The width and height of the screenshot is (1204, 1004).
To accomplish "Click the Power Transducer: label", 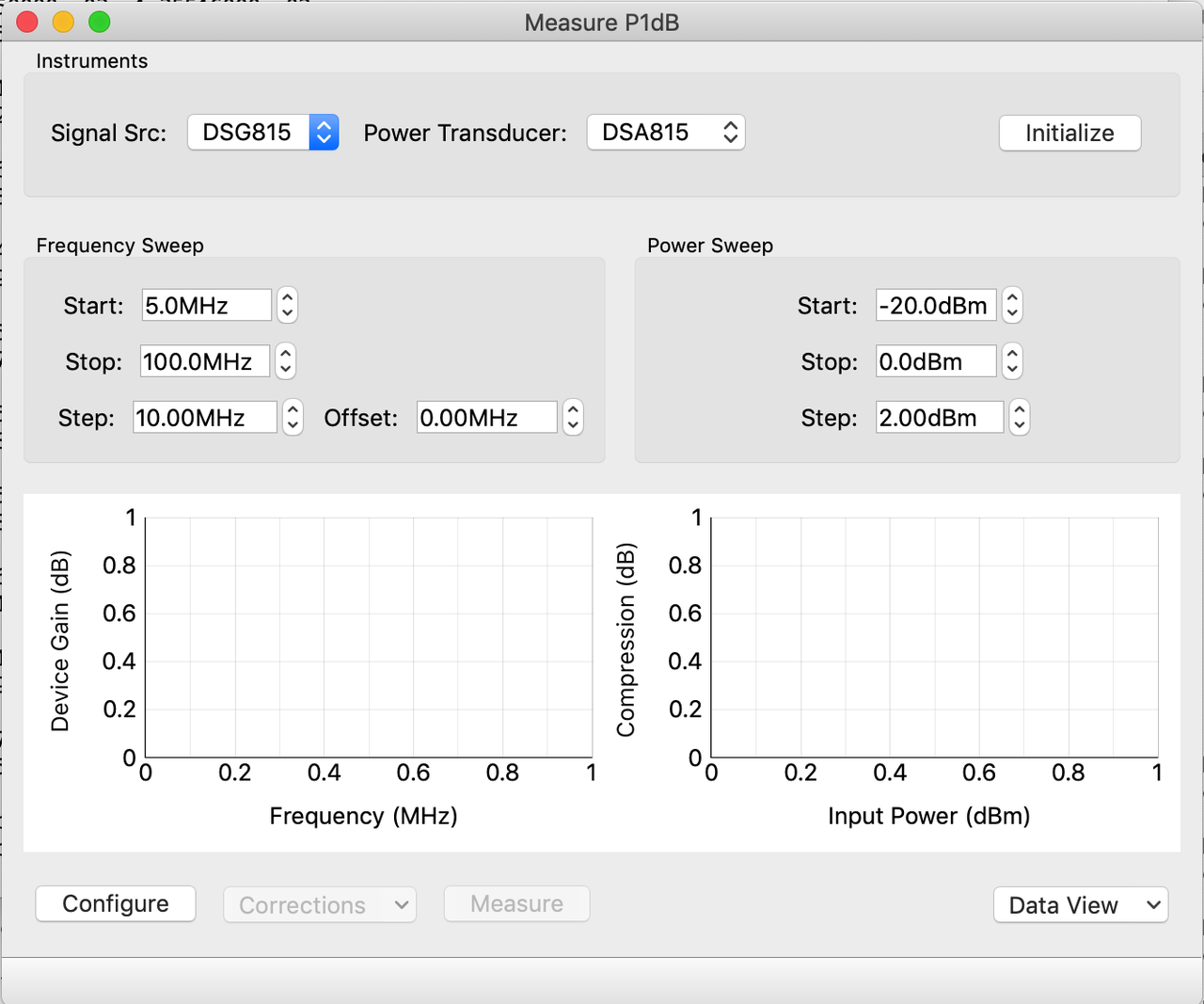I will coord(466,133).
